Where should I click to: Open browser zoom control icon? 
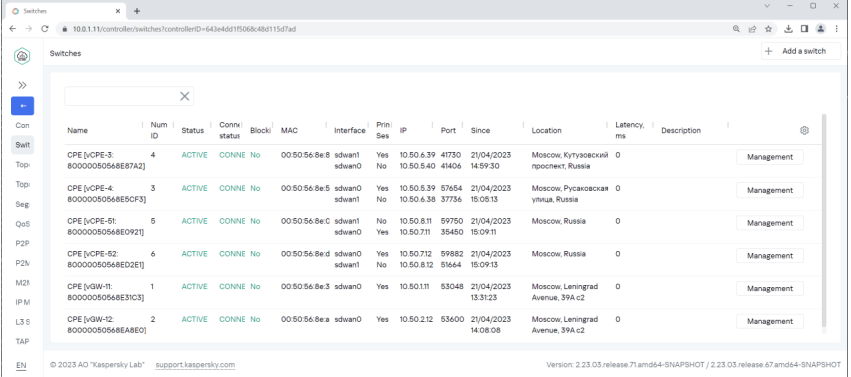tap(736, 29)
